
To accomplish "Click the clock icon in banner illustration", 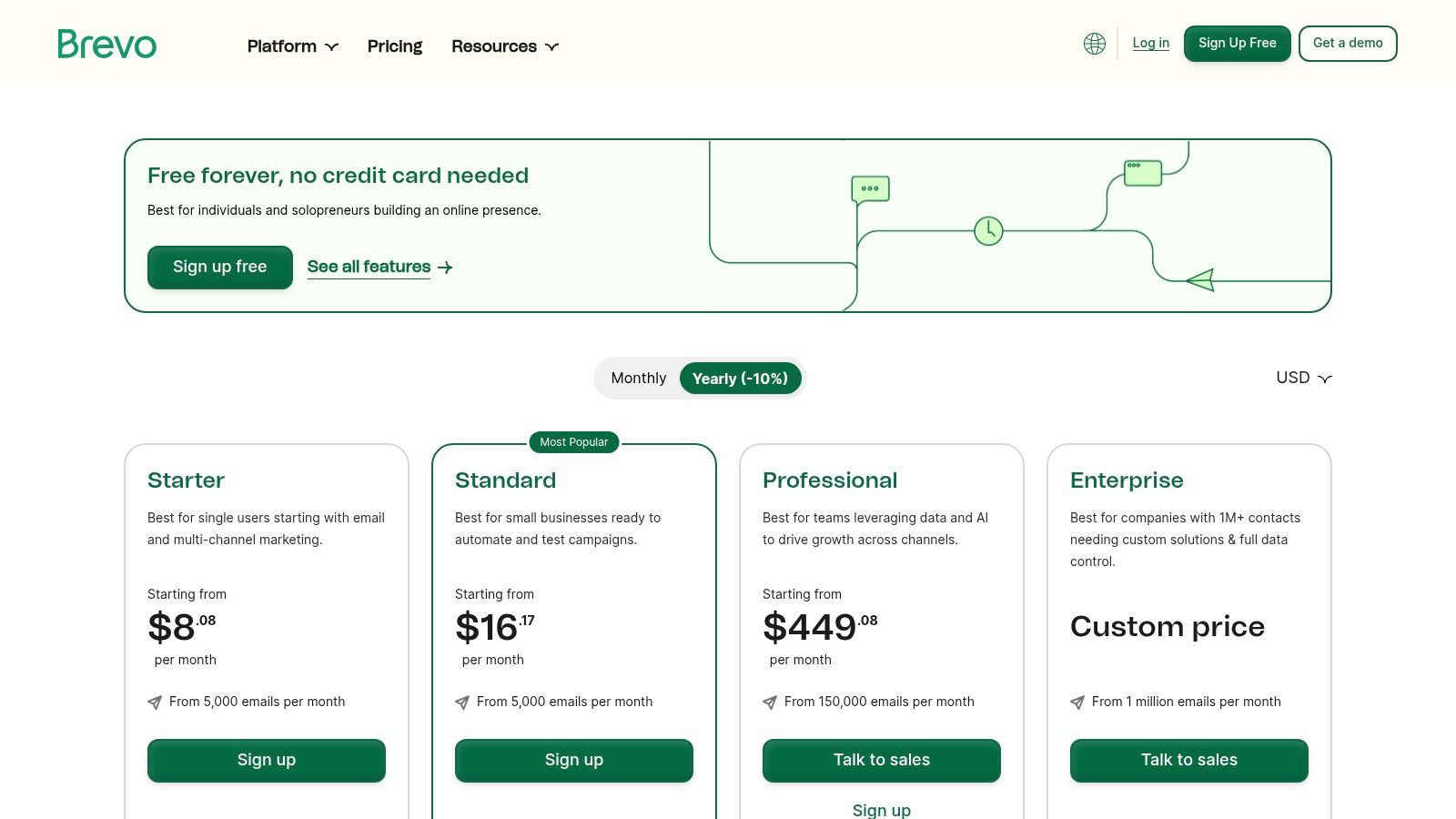I will point(988,231).
